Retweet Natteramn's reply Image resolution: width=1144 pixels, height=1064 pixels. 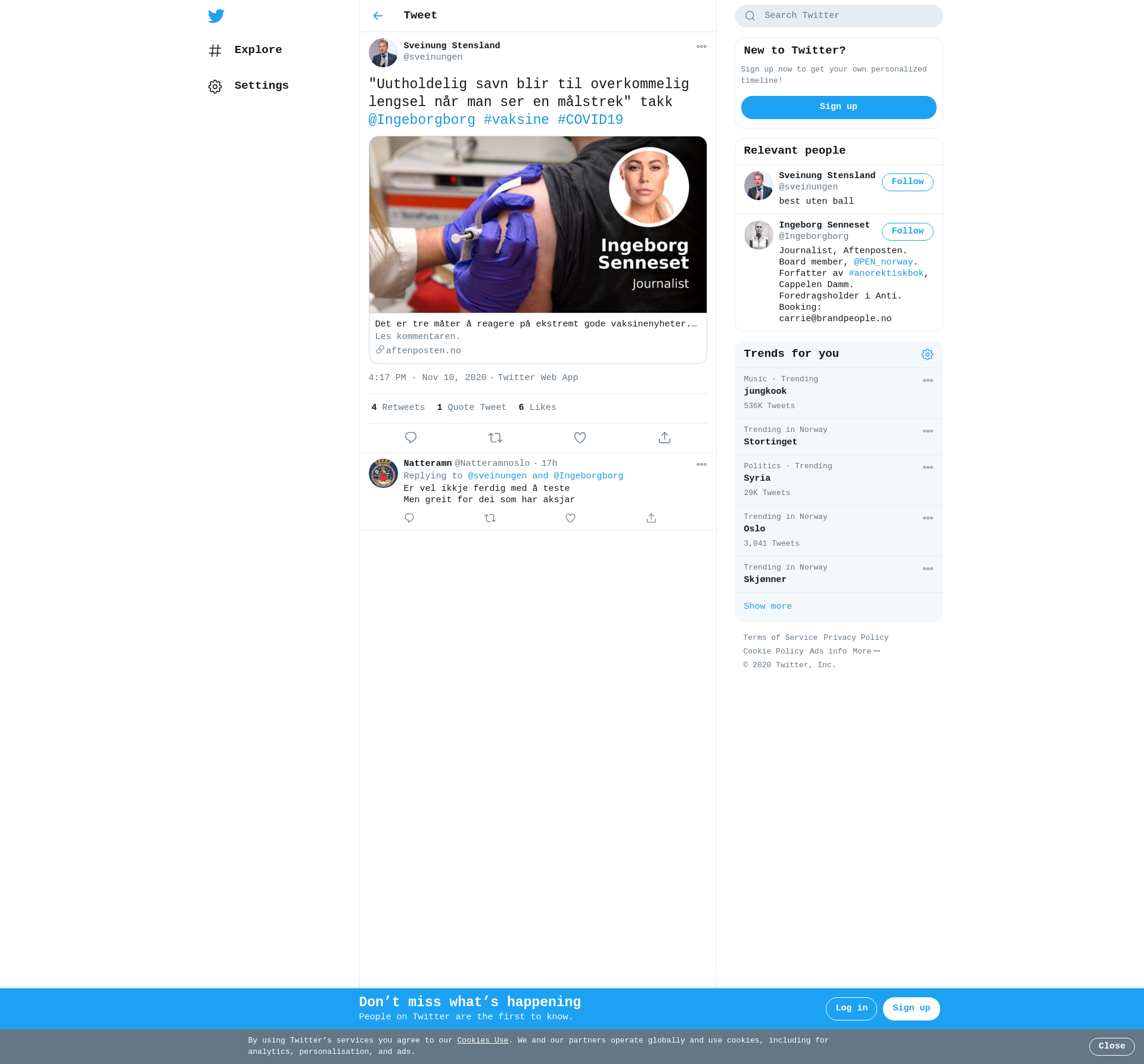[x=490, y=518]
